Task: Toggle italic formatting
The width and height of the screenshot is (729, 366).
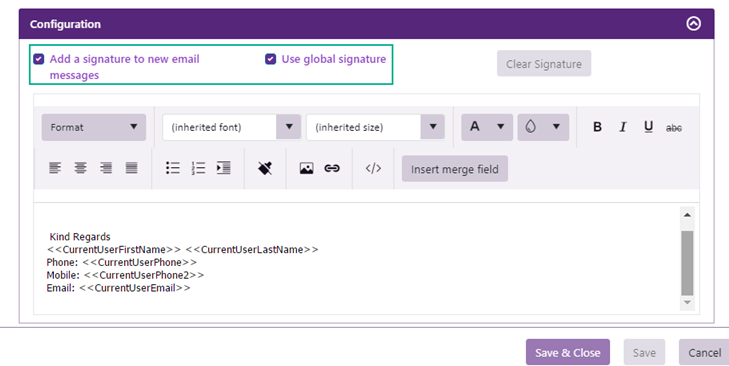Action: pos(623,127)
